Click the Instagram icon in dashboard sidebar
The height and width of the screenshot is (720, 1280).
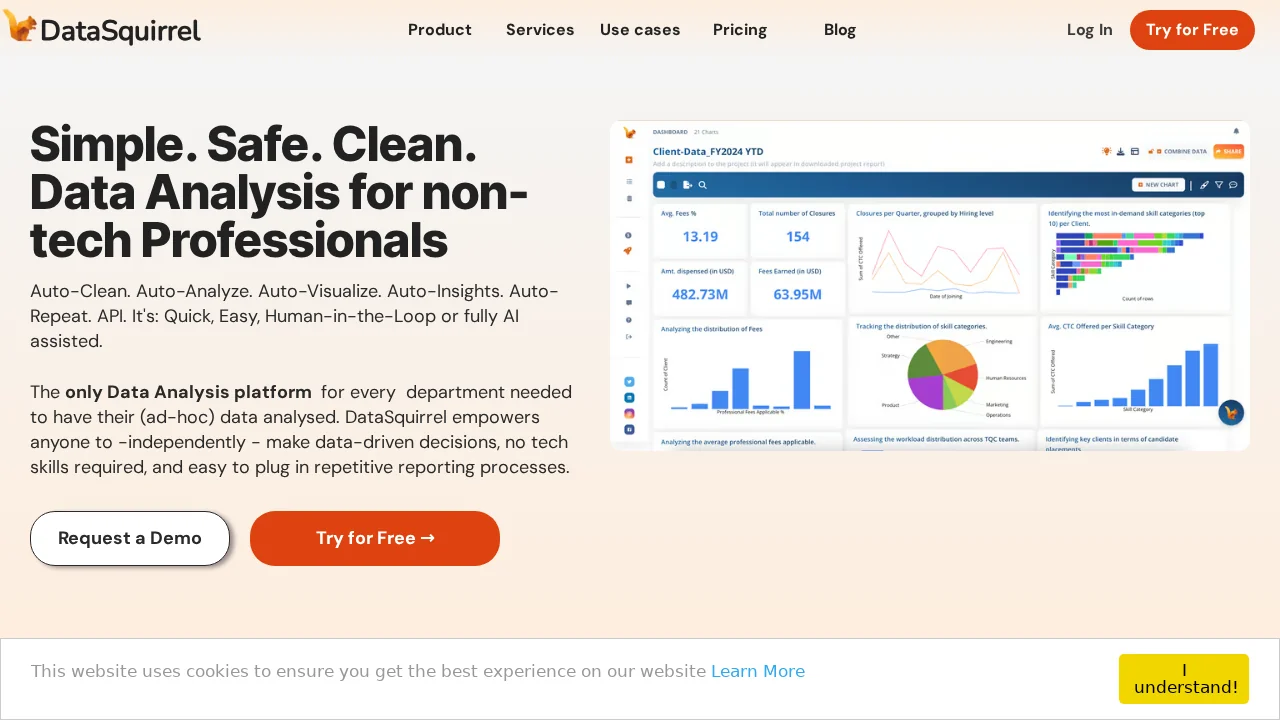click(x=629, y=413)
